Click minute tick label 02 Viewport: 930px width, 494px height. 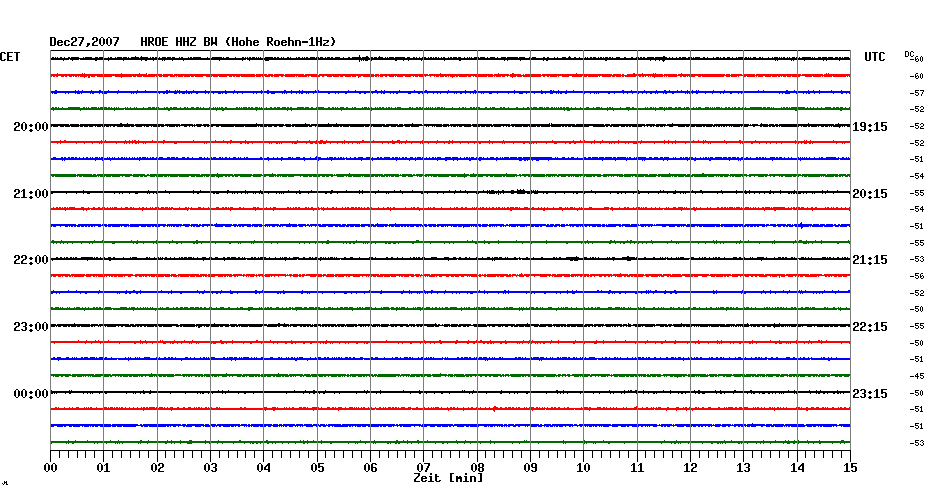coord(157,468)
